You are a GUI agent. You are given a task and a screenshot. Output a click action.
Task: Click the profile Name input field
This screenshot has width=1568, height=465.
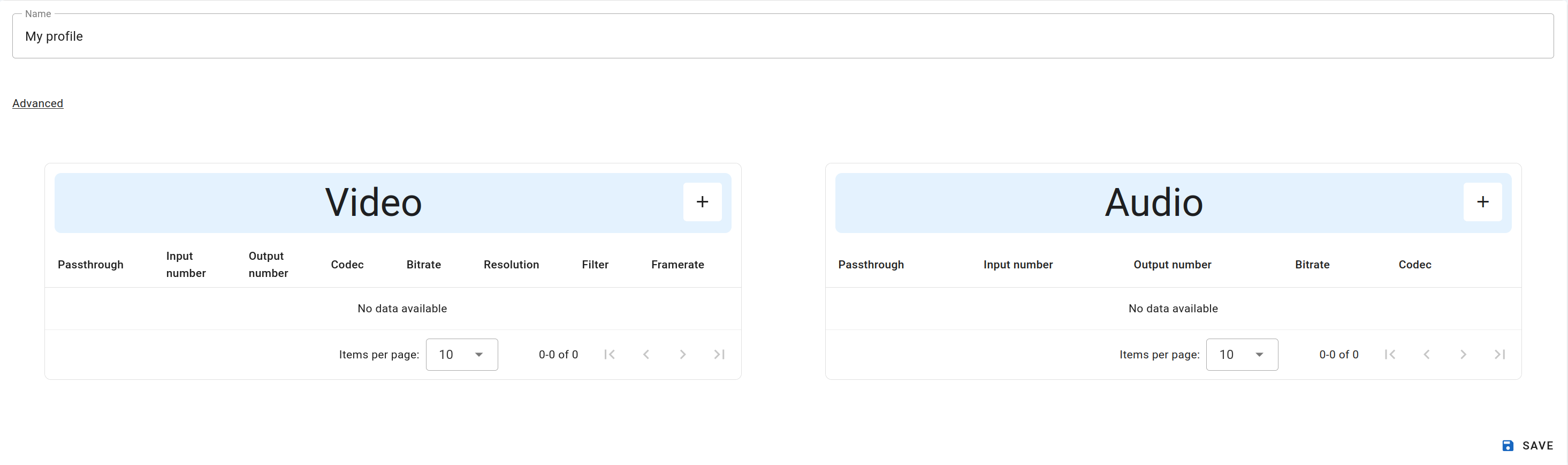point(782,36)
